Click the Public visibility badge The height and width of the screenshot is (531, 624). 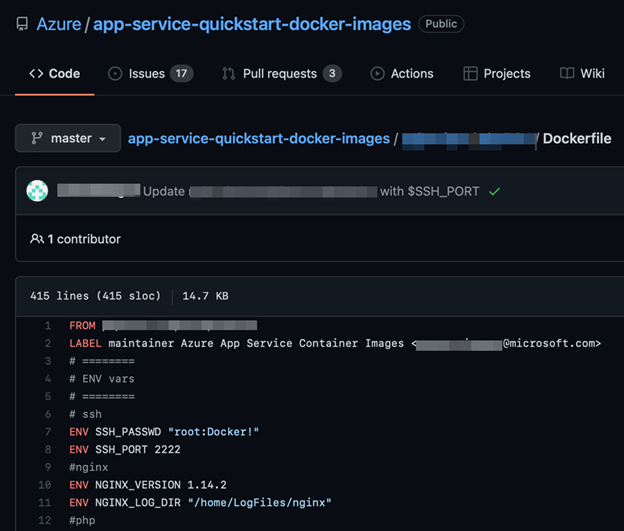[x=441, y=23]
